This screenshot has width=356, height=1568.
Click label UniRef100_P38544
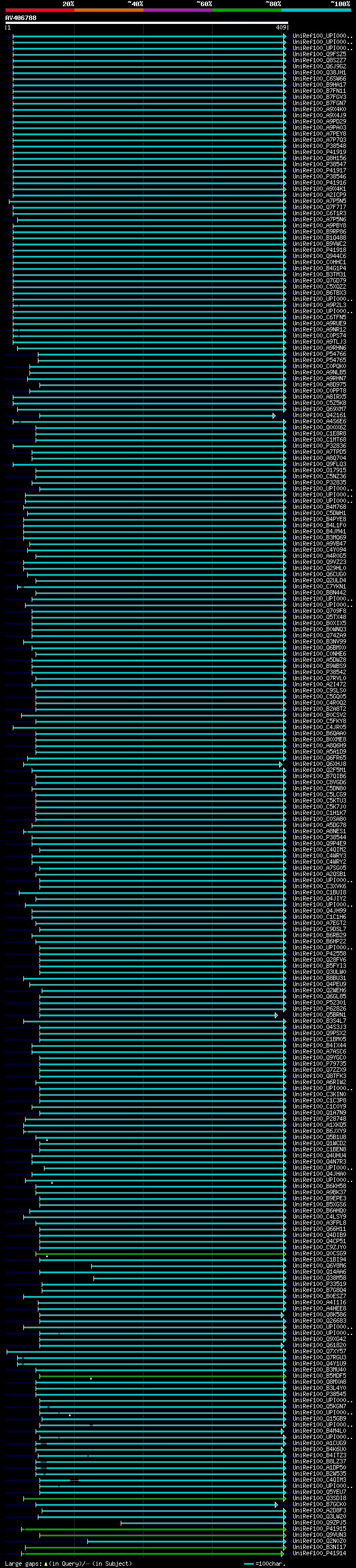(x=319, y=838)
